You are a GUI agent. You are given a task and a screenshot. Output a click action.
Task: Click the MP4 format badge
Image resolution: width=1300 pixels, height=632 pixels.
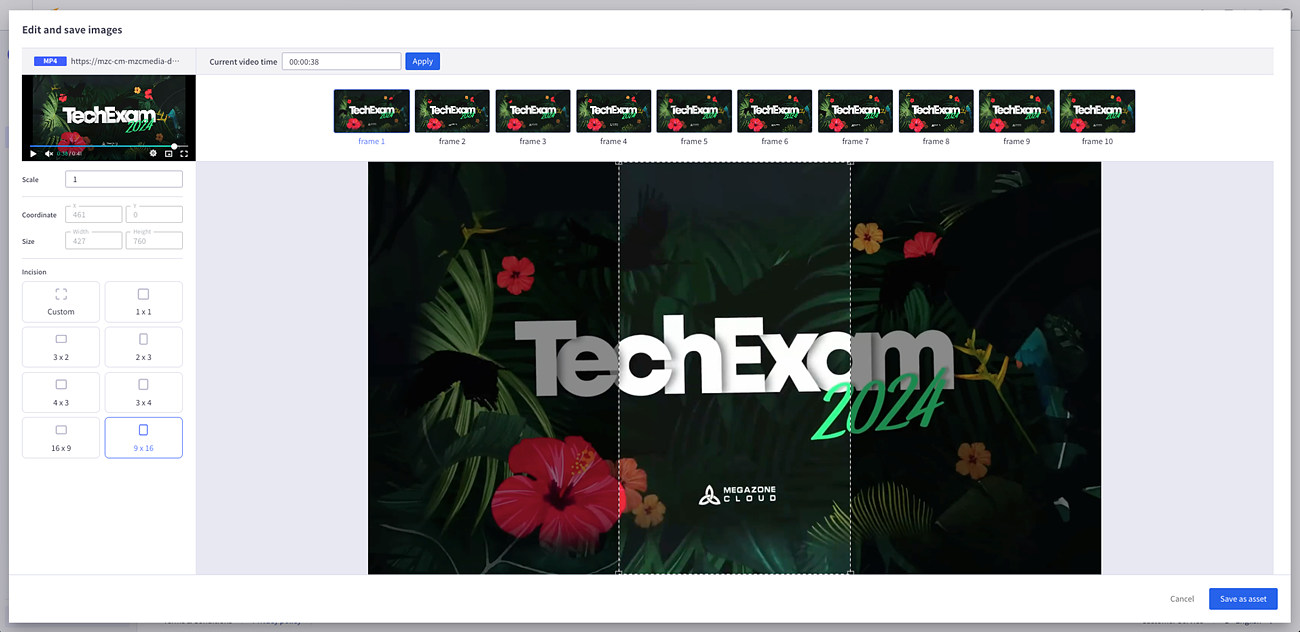click(50, 61)
